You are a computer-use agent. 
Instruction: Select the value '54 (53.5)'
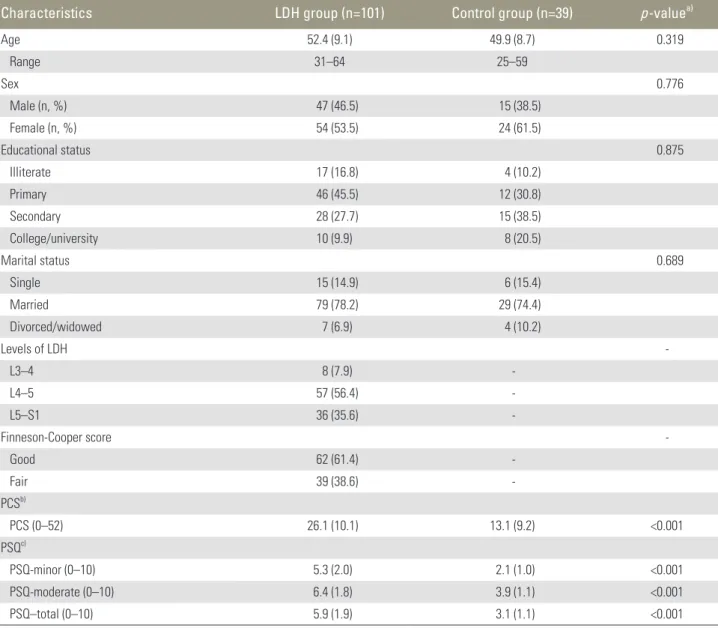click(x=337, y=128)
